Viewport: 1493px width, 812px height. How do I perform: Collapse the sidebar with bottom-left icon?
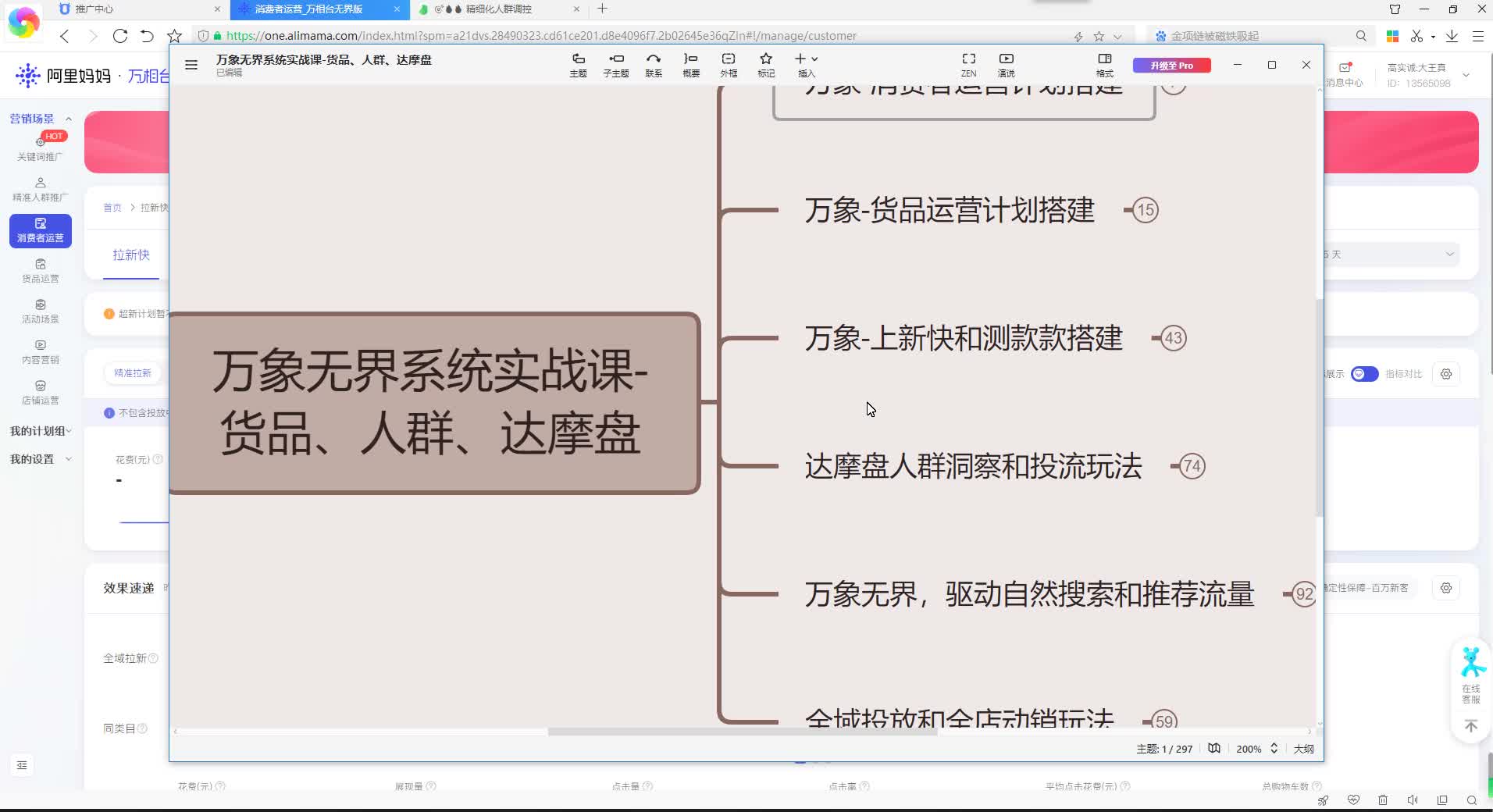[22, 765]
